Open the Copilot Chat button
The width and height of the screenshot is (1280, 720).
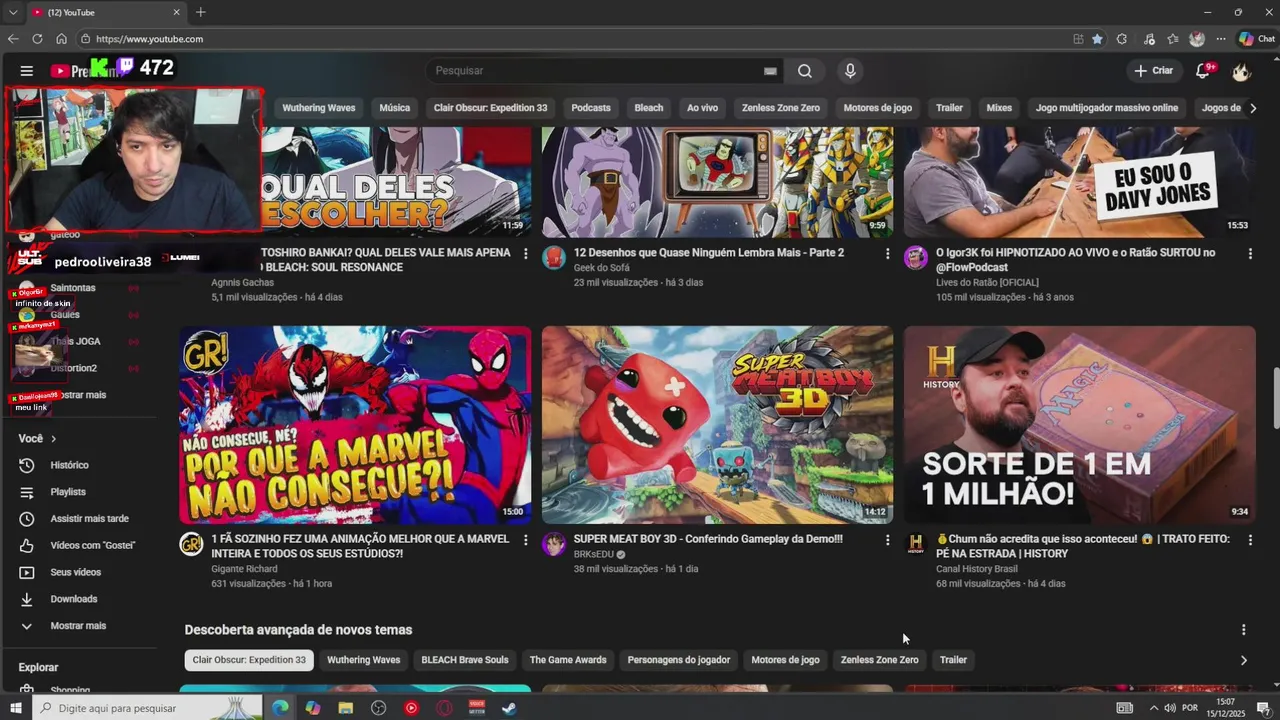pos(1257,39)
